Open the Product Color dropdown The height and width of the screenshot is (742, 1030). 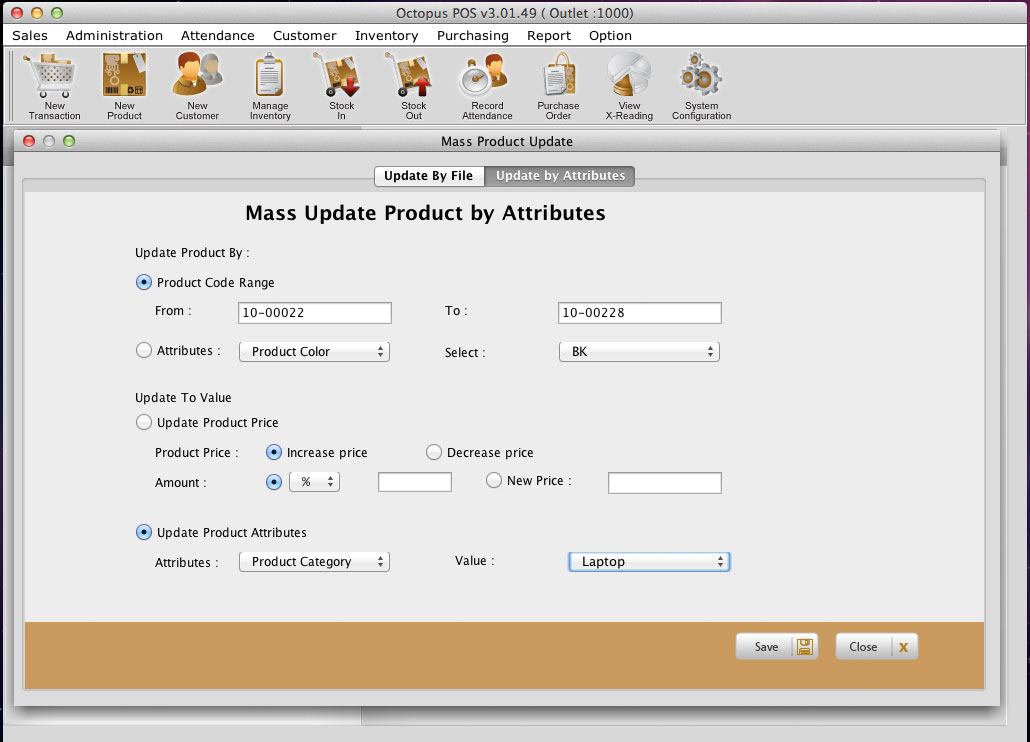pos(314,351)
